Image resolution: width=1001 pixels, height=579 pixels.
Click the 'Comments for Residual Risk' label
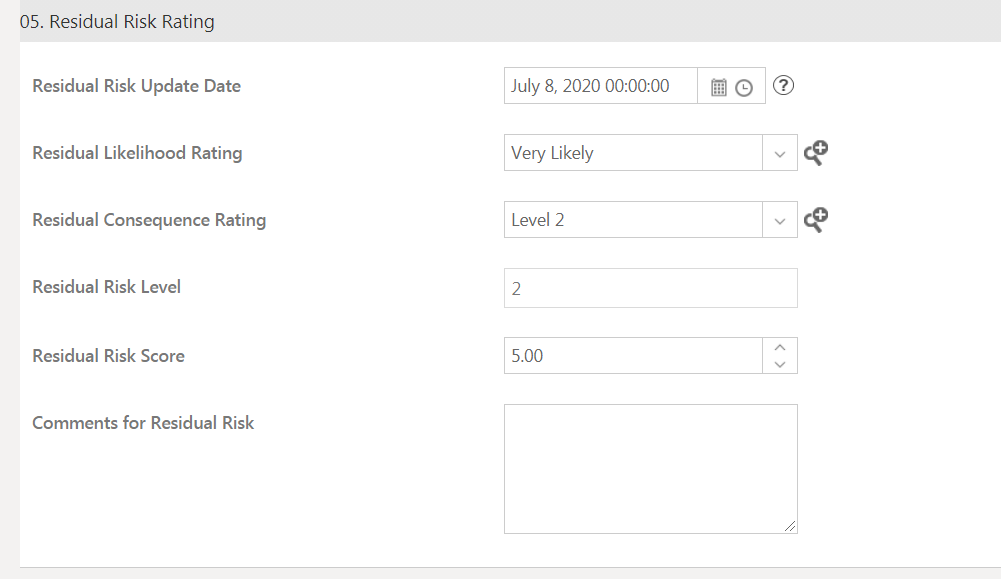(x=143, y=423)
